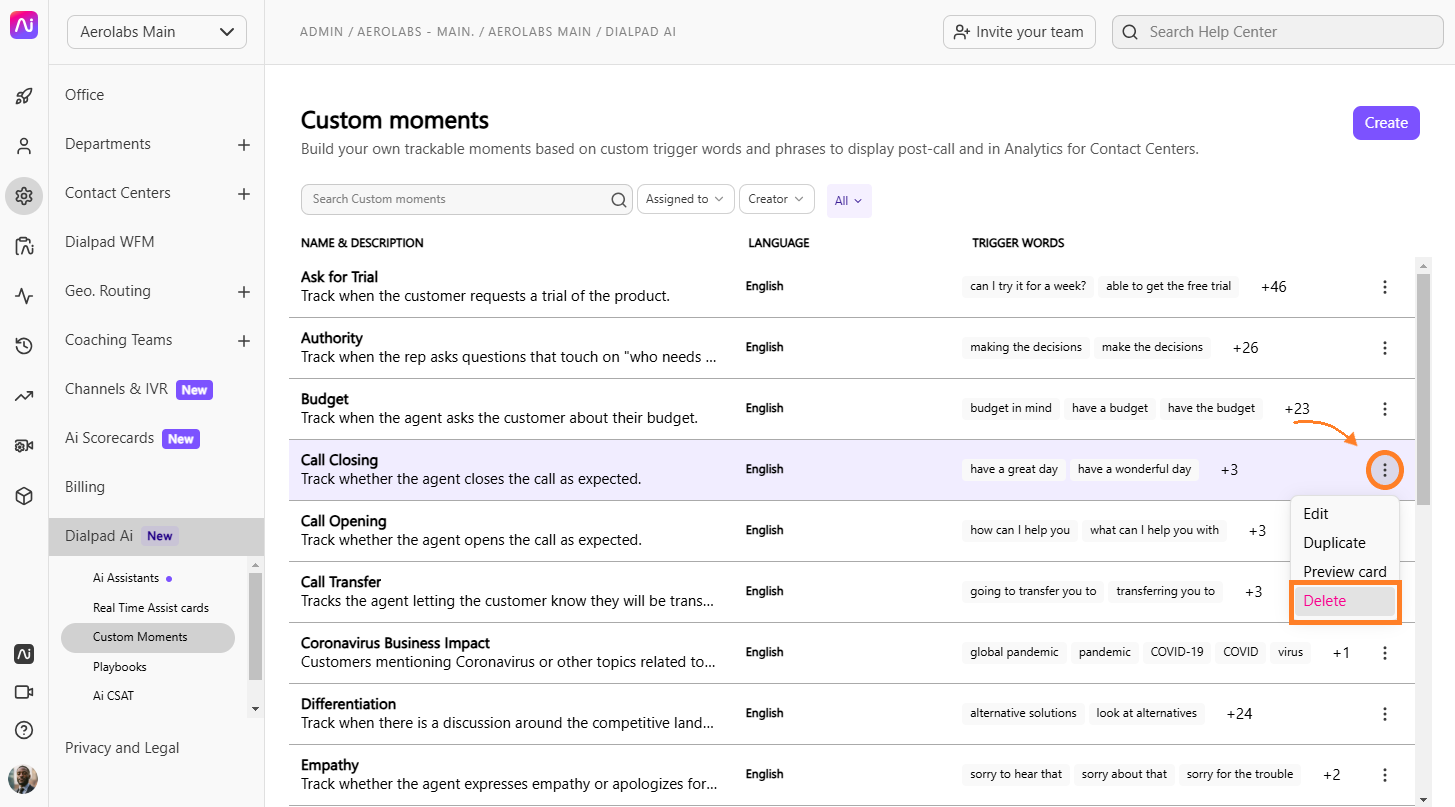
Task: Open the cube box icon in sidebar
Action: pos(24,496)
